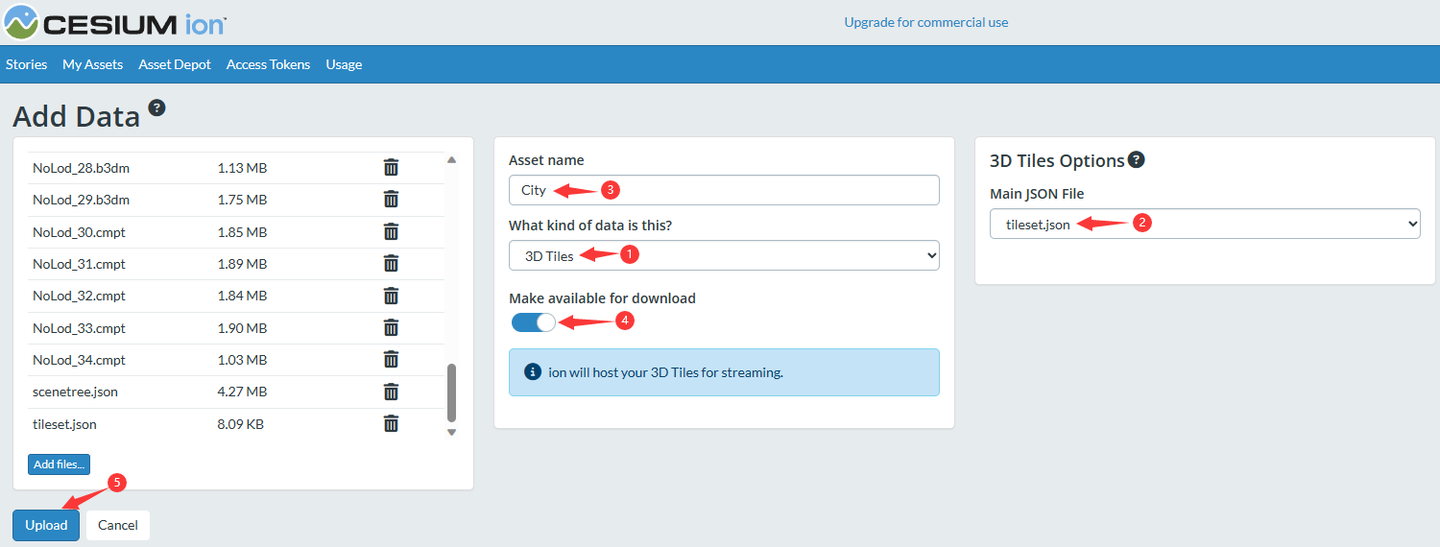Delete the NoLod_28.b3dm file

coord(391,168)
